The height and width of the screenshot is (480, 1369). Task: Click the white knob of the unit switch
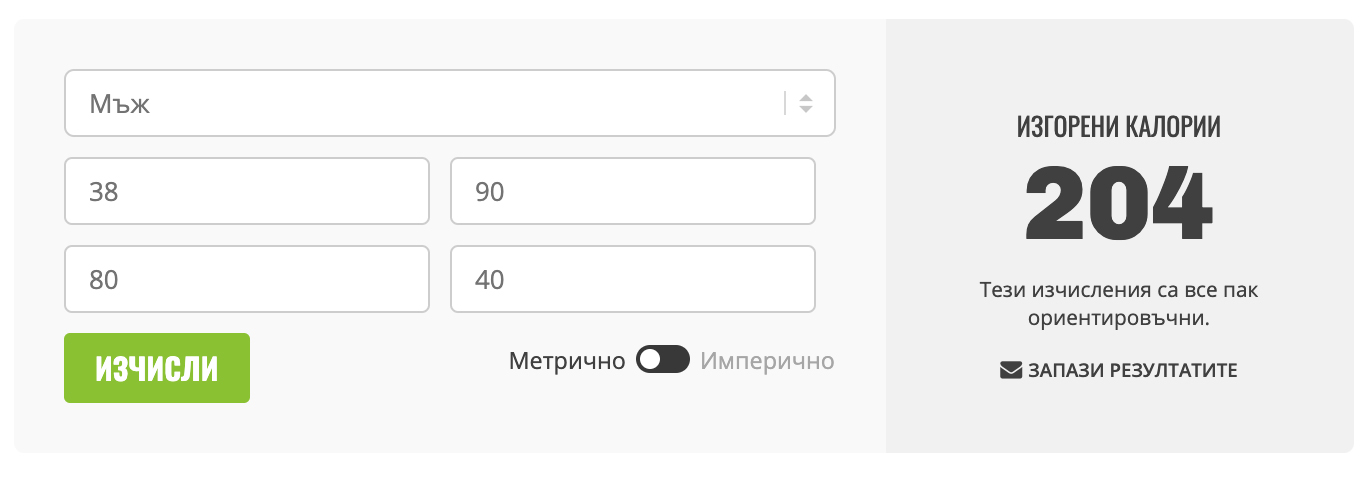(650, 360)
